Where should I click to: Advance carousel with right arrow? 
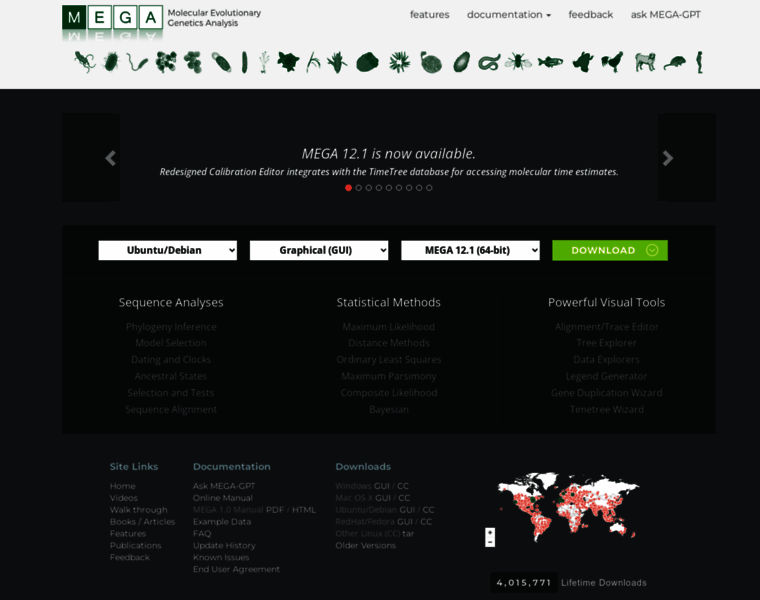[667, 158]
